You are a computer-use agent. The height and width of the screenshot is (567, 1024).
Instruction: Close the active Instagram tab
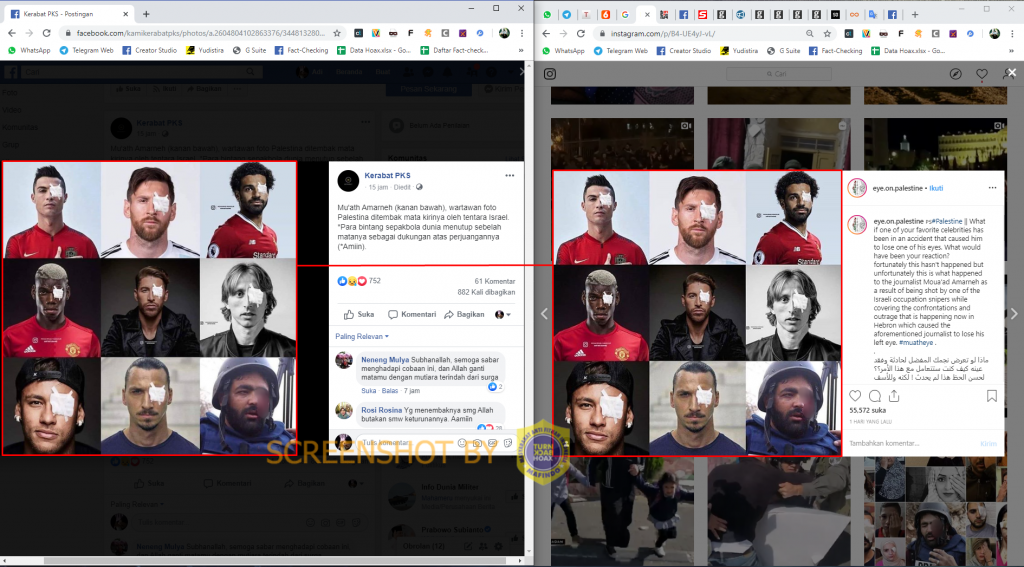(647, 14)
